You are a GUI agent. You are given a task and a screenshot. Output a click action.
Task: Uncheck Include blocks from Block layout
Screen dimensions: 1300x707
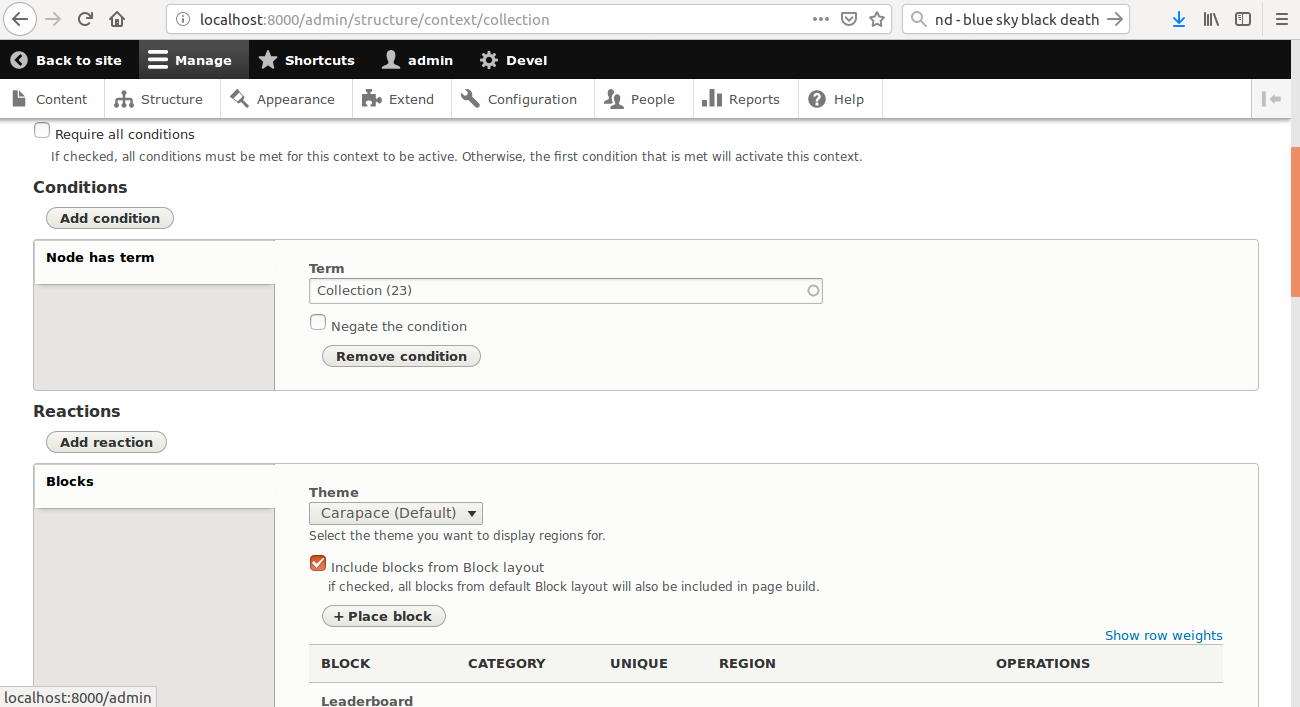[318, 564]
